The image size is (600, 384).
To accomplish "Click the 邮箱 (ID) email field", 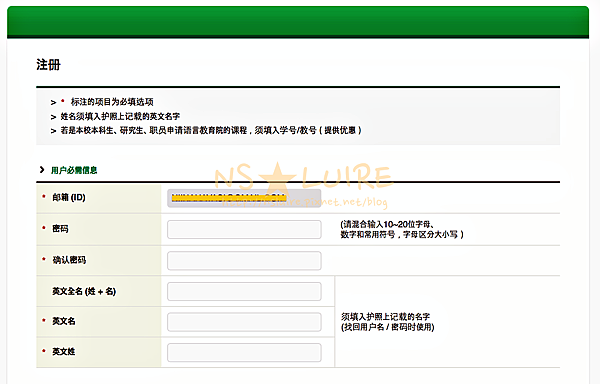I will [x=244, y=198].
